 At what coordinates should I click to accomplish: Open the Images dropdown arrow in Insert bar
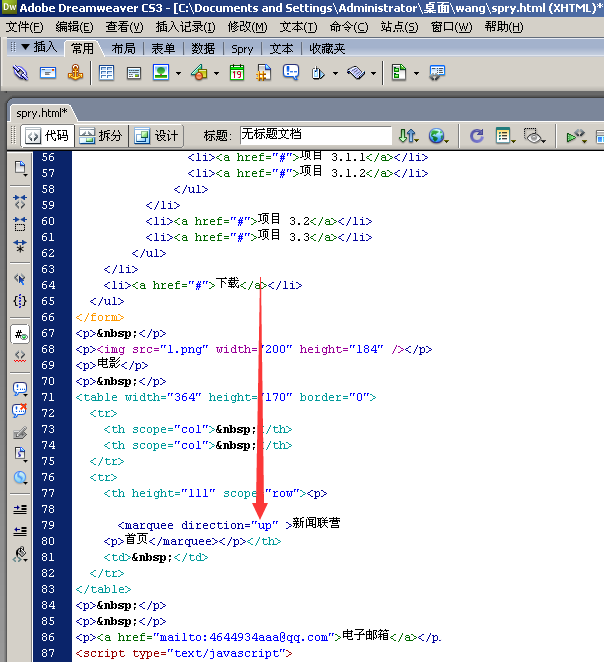pos(178,73)
